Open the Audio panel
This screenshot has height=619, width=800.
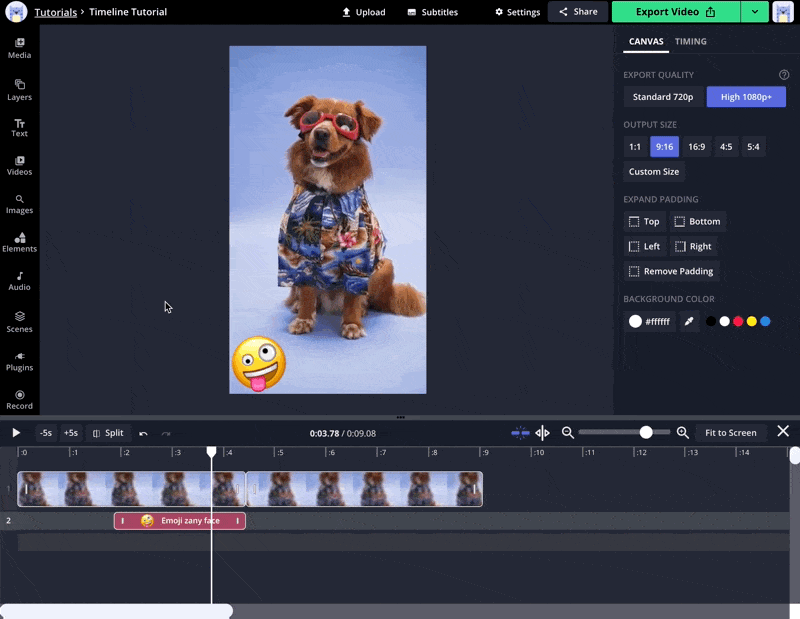coord(19,281)
